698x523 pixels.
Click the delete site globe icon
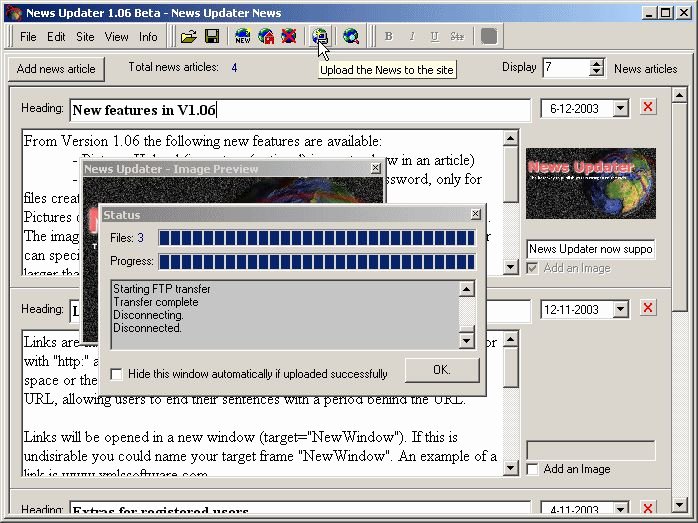pos(289,36)
